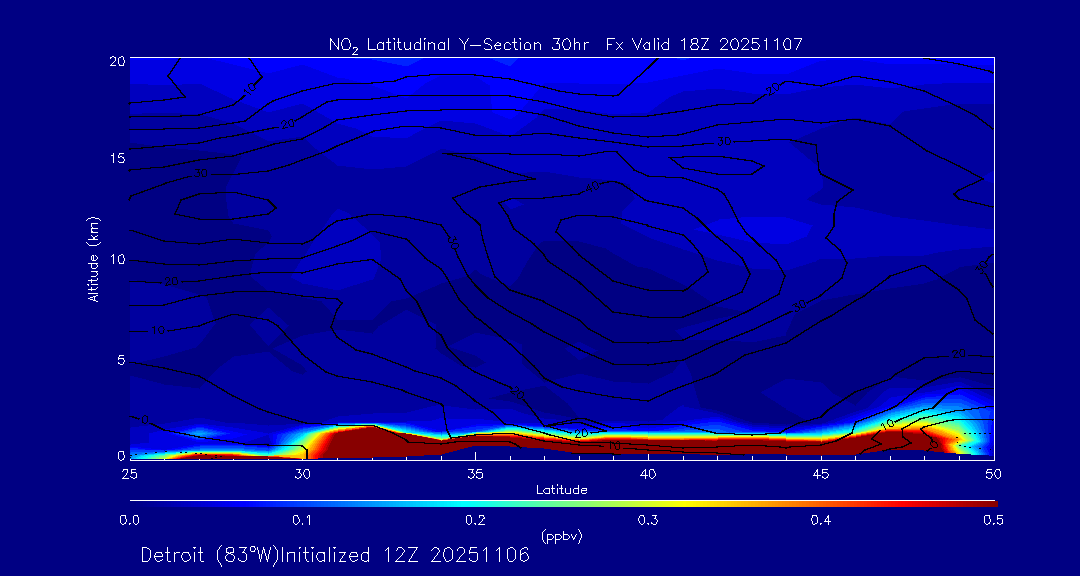Viewport: 1080px width, 576px height.
Task: Click the "Detroit (83°W)" location text
Action: click(x=209, y=555)
